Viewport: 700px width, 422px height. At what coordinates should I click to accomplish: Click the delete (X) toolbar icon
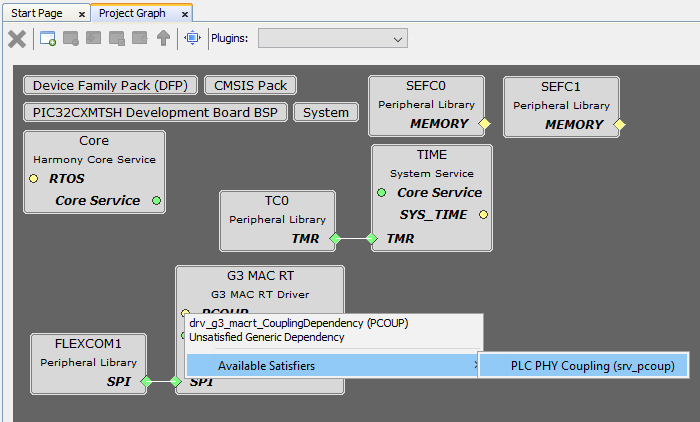[x=17, y=39]
